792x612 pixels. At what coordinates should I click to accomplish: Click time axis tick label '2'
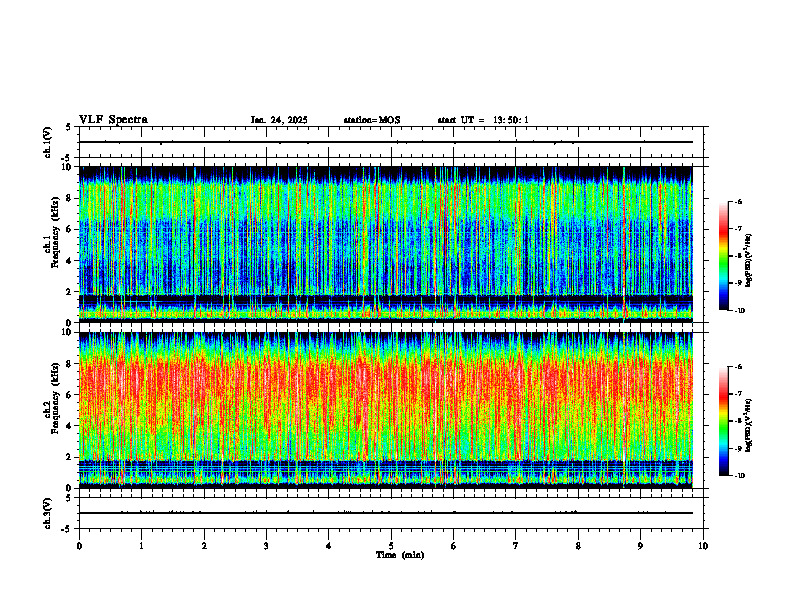coord(204,546)
